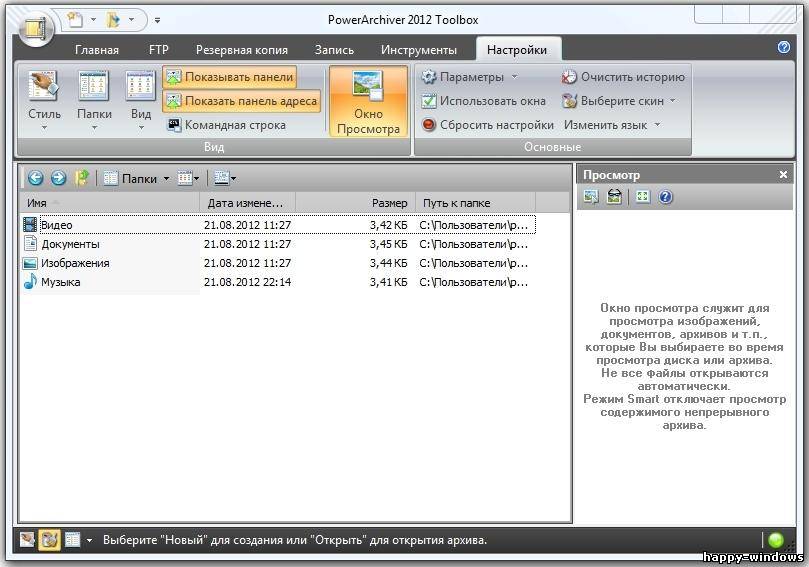Open the layout options dropdown in file toolbar
This screenshot has height=567, width=809.
click(x=225, y=179)
